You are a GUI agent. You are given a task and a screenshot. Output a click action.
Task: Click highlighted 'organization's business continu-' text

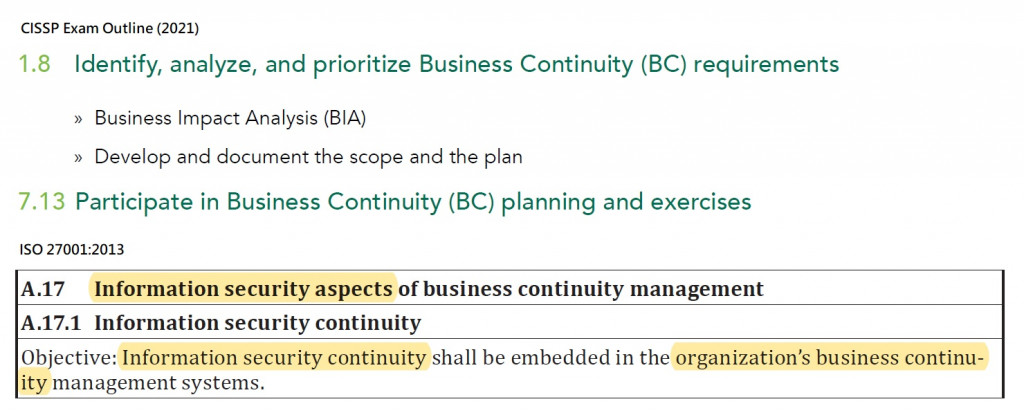click(829, 358)
